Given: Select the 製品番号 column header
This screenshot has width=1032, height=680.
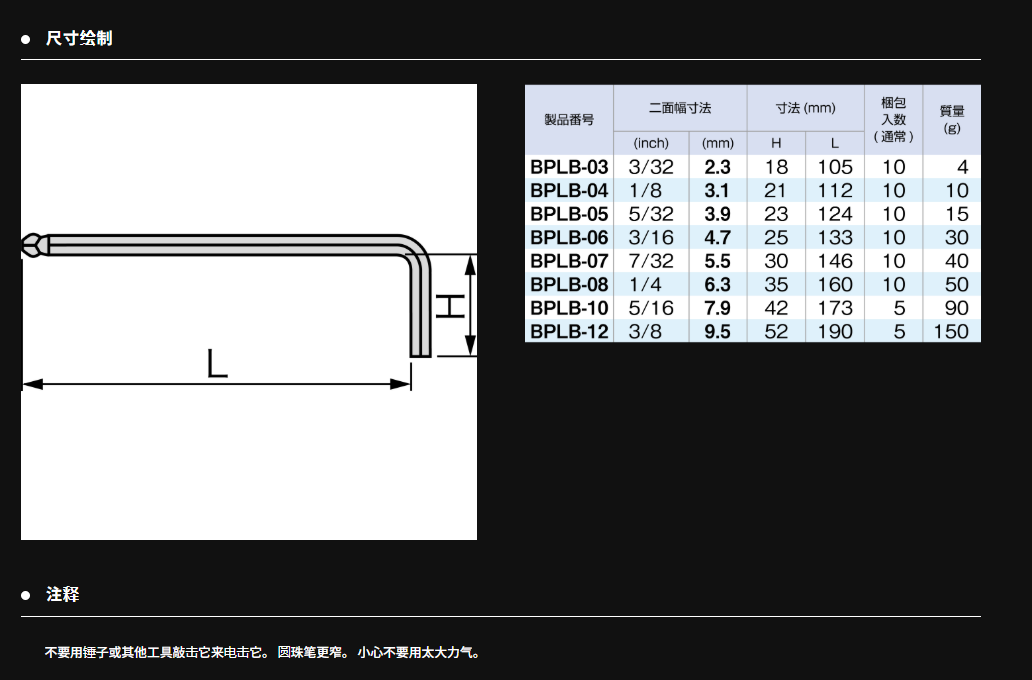Looking at the screenshot, I should [568, 119].
